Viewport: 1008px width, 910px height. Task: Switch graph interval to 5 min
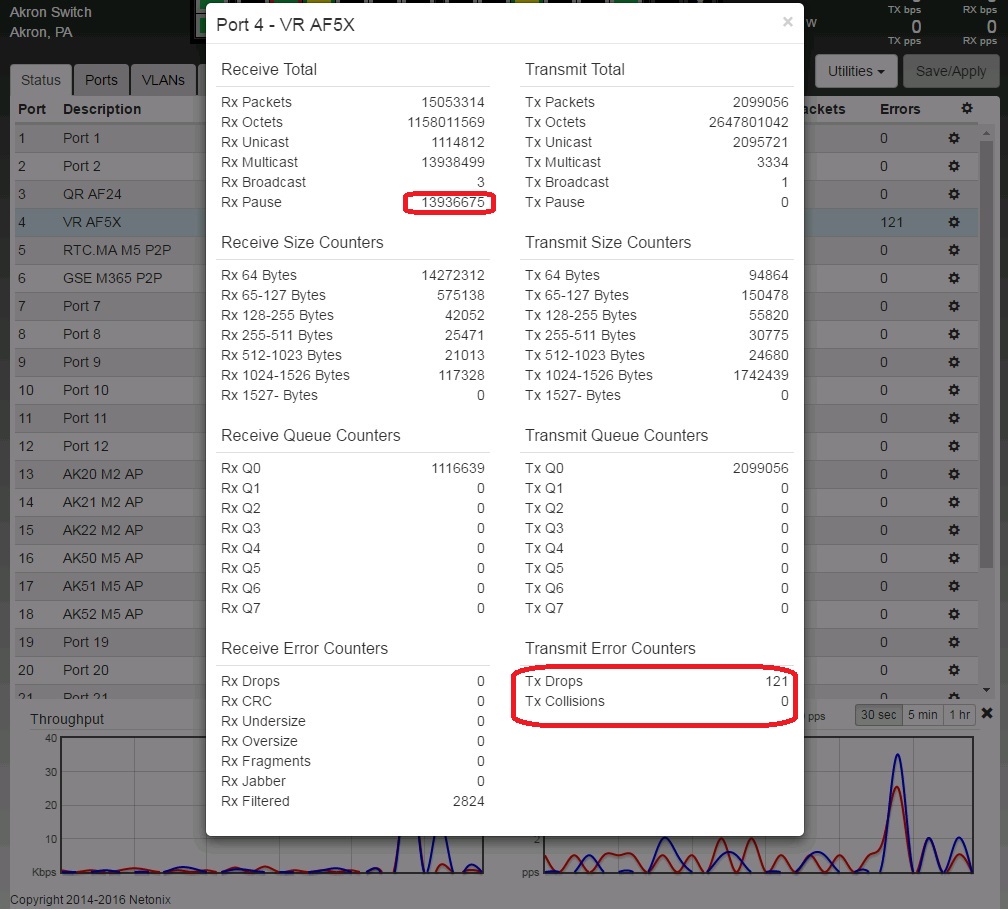(922, 715)
